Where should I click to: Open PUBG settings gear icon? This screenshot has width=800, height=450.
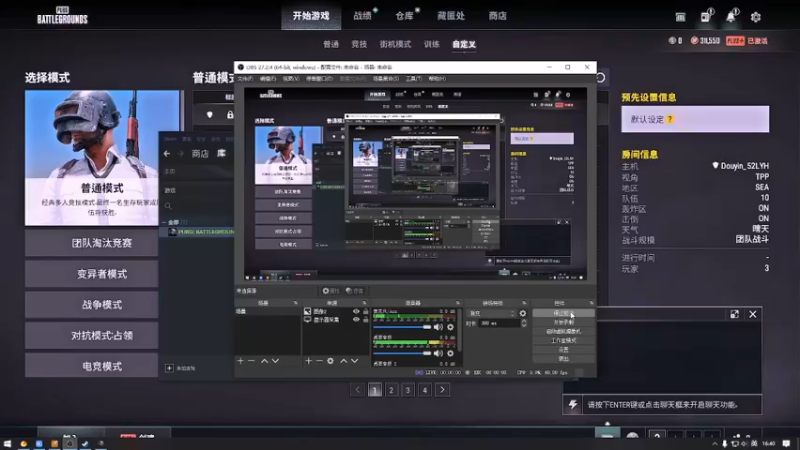click(x=756, y=17)
